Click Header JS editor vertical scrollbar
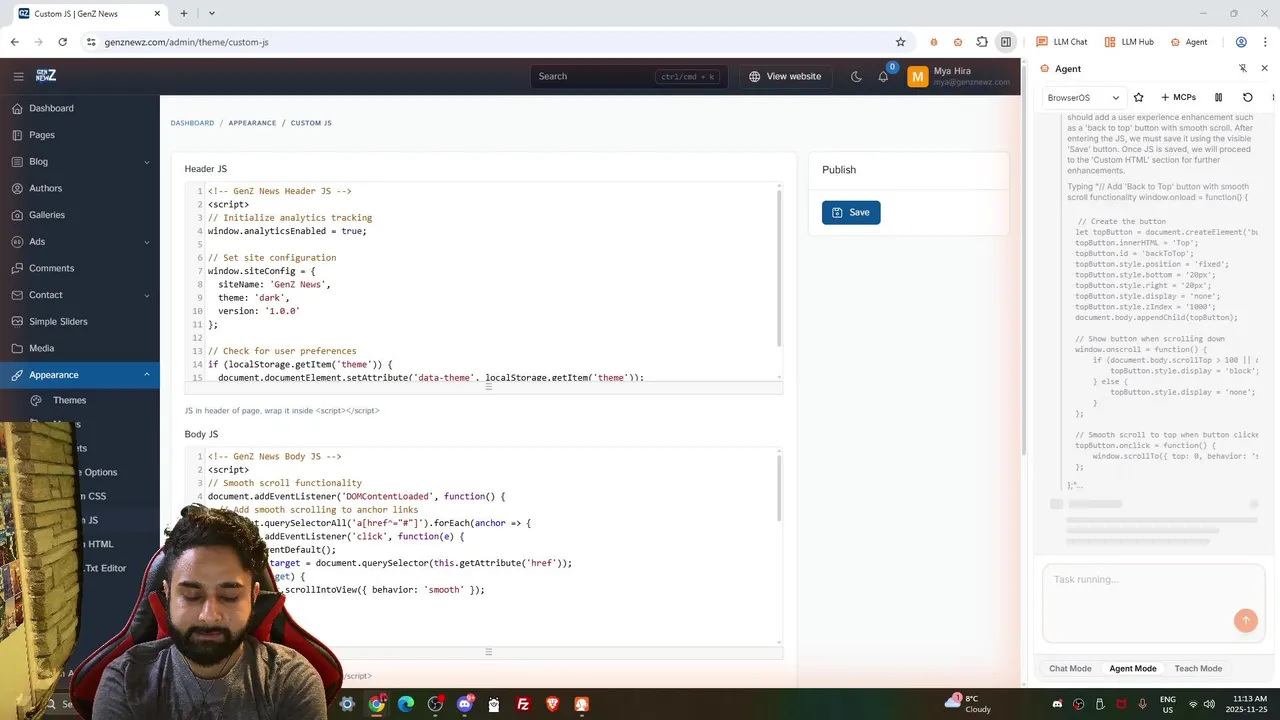Image resolution: width=1280 pixels, height=720 pixels. (x=779, y=268)
